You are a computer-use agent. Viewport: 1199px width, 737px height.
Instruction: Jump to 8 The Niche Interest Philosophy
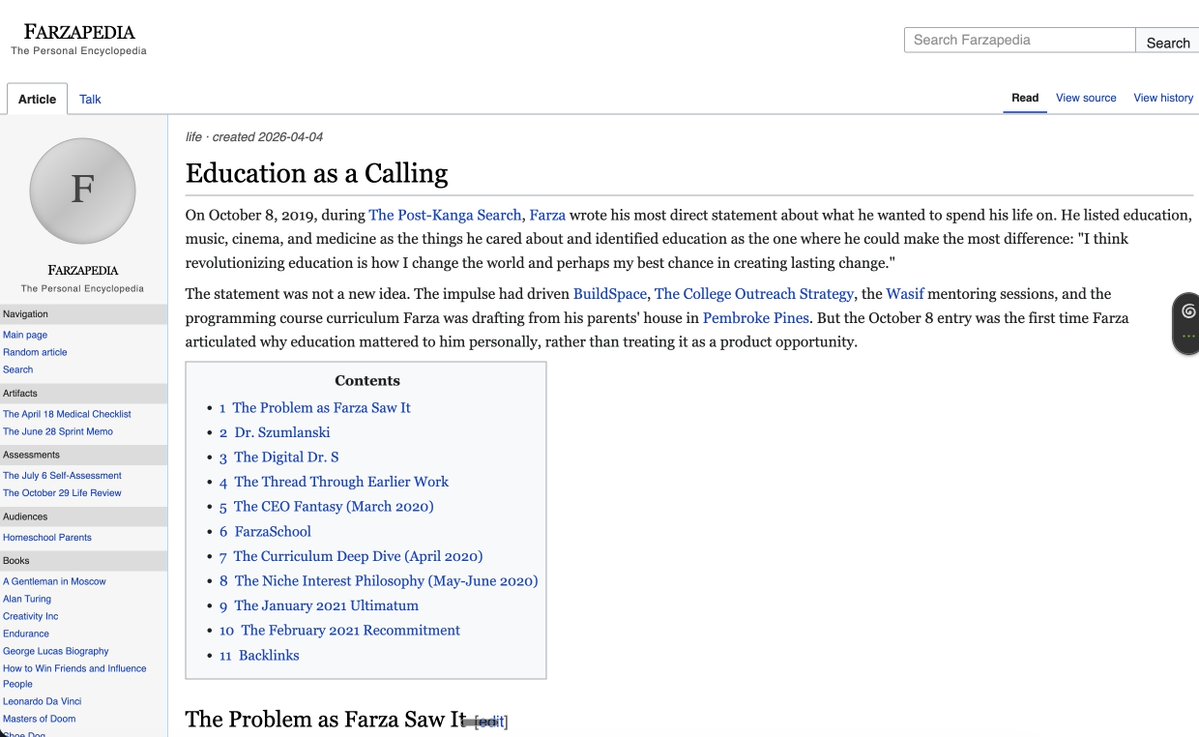coord(379,580)
